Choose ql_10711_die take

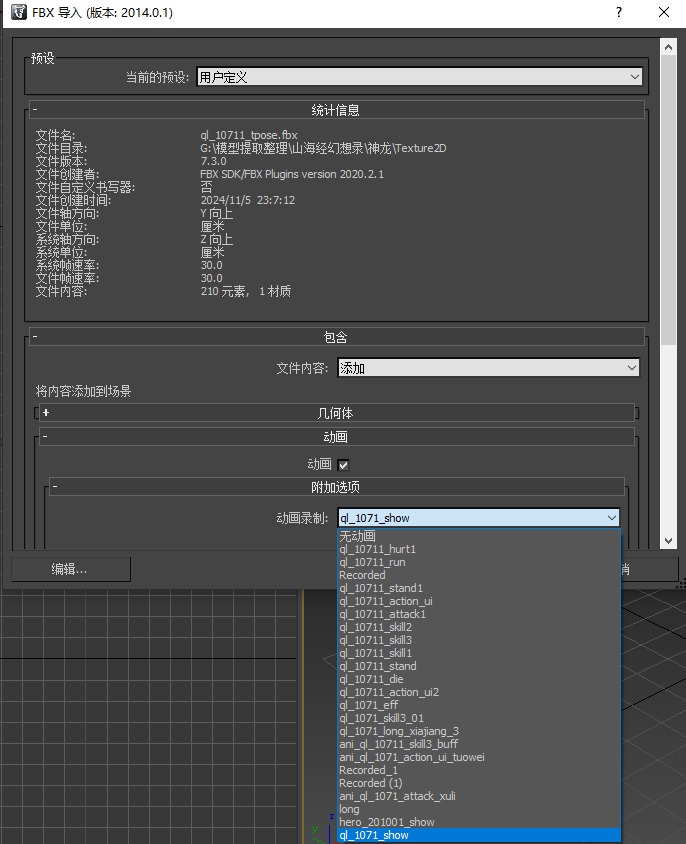click(479, 679)
